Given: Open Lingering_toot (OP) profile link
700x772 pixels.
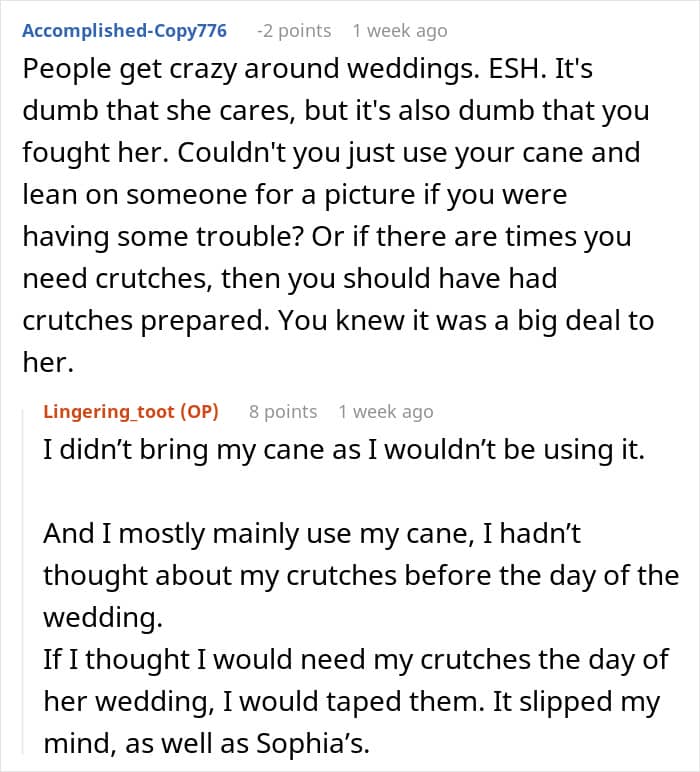Looking at the screenshot, I should tap(131, 411).
